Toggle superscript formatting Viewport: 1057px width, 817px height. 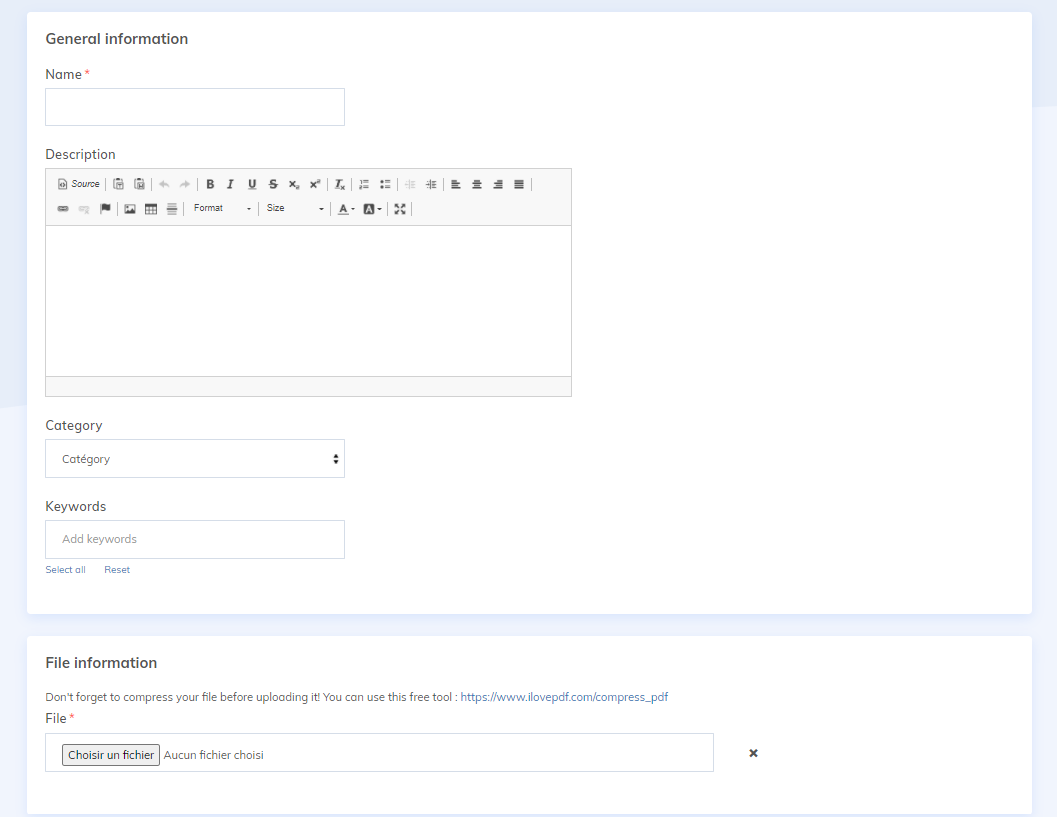pyautogui.click(x=315, y=184)
